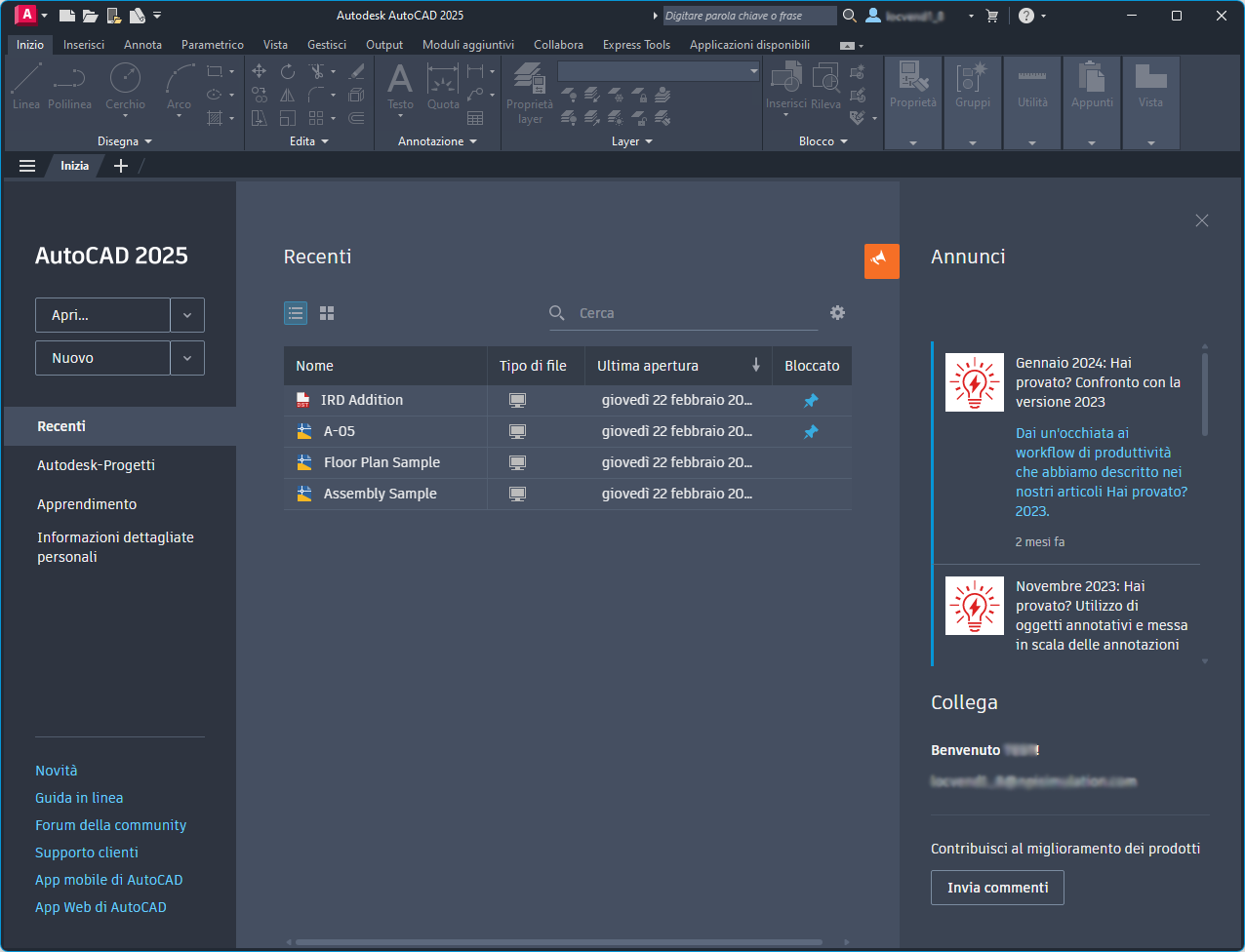The height and width of the screenshot is (952, 1245).
Task: Expand the Blocco panel
Action: pyautogui.click(x=823, y=141)
